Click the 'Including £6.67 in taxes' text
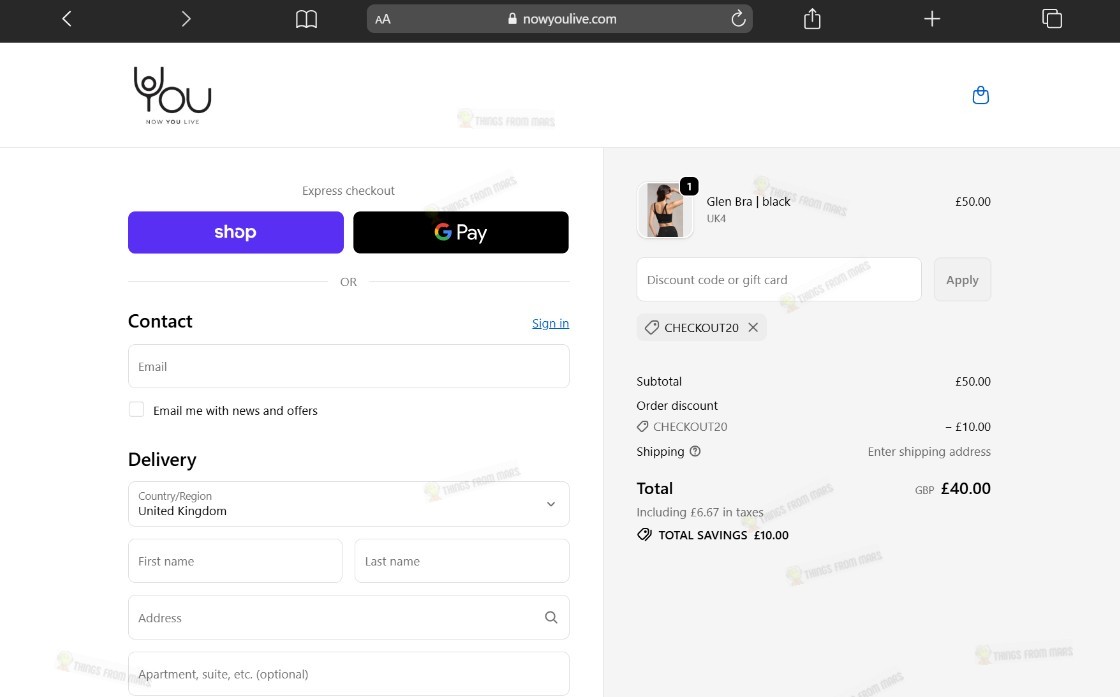Image resolution: width=1120 pixels, height=697 pixels. [700, 512]
